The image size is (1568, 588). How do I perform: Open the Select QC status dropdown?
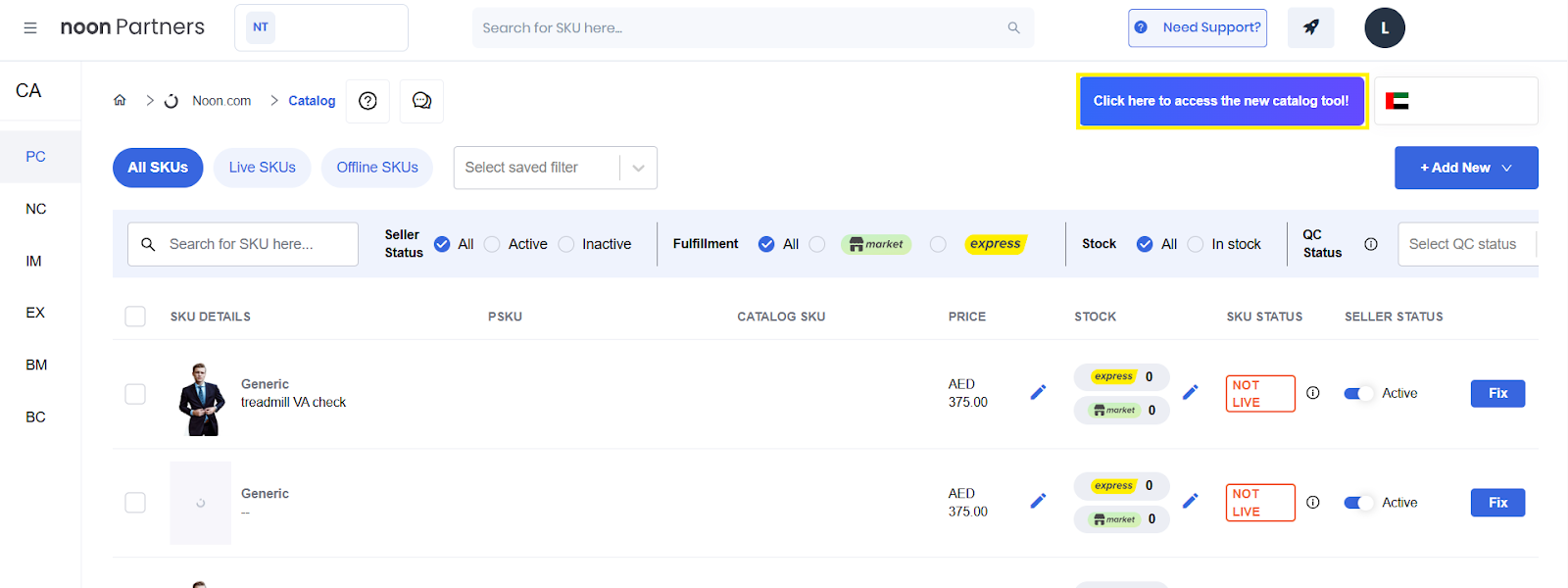[1467, 244]
